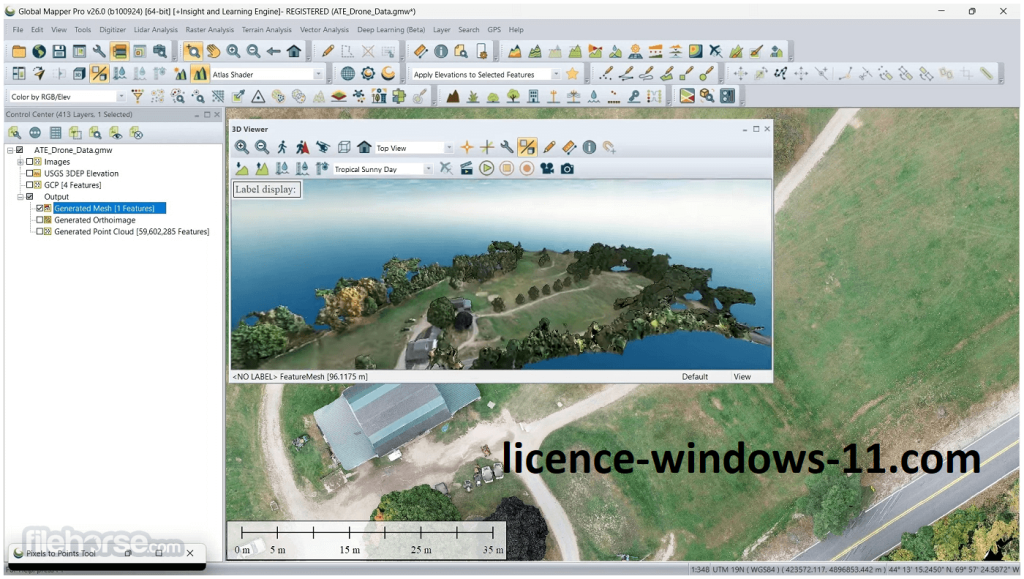This screenshot has width=1024, height=579.
Task: Select the hand Pan tool
Action: 213,51
